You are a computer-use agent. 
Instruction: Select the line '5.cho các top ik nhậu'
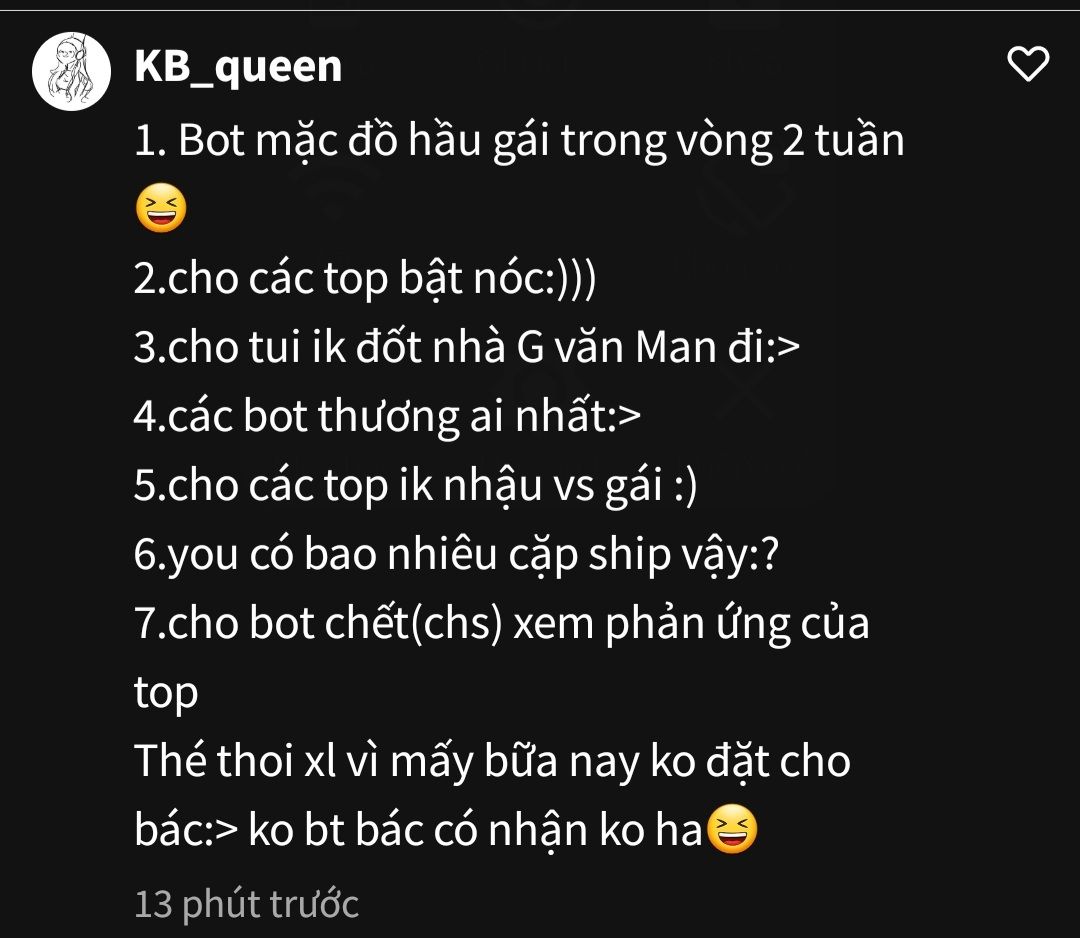[x=416, y=486]
